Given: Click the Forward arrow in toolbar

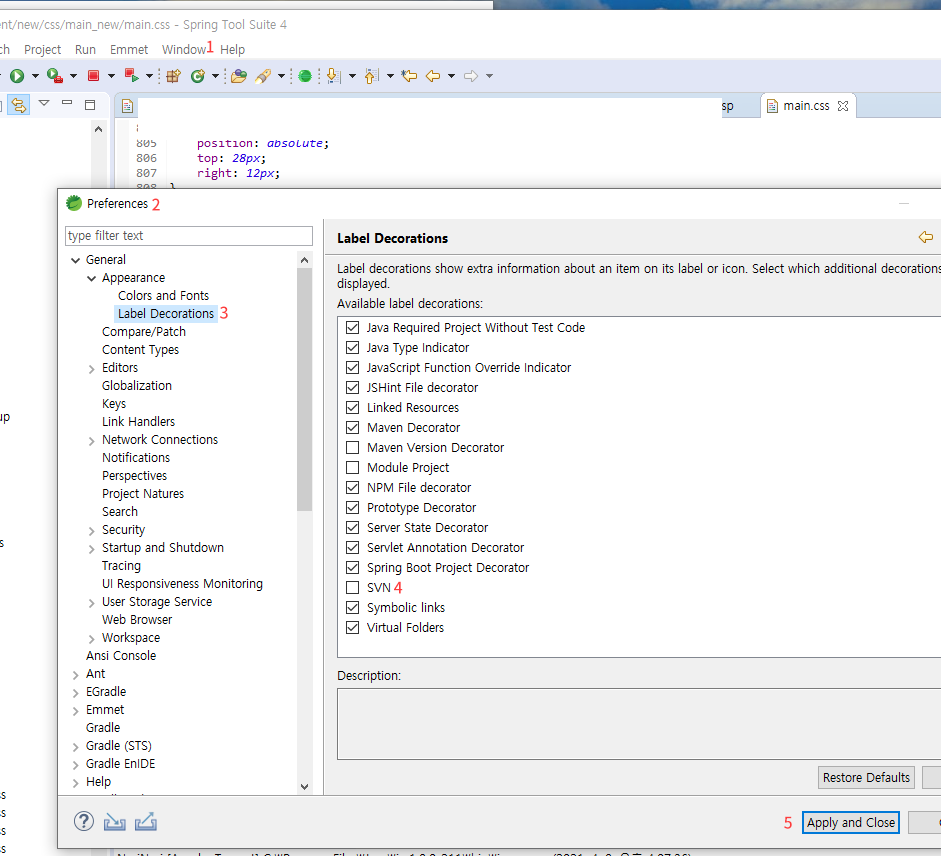Looking at the screenshot, I should pyautogui.click(x=471, y=76).
